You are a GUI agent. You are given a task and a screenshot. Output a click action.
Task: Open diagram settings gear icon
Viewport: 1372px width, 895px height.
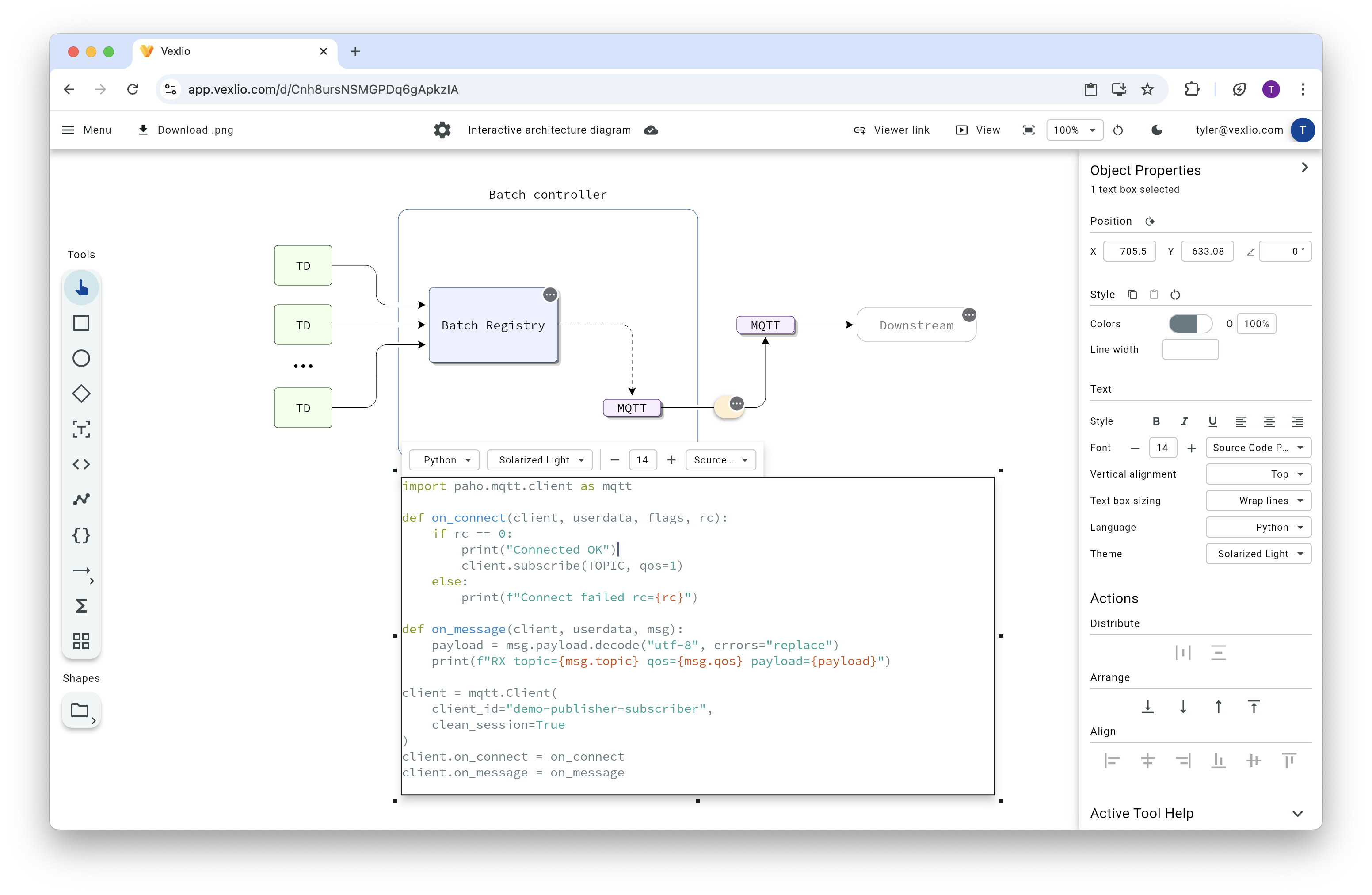(x=442, y=130)
